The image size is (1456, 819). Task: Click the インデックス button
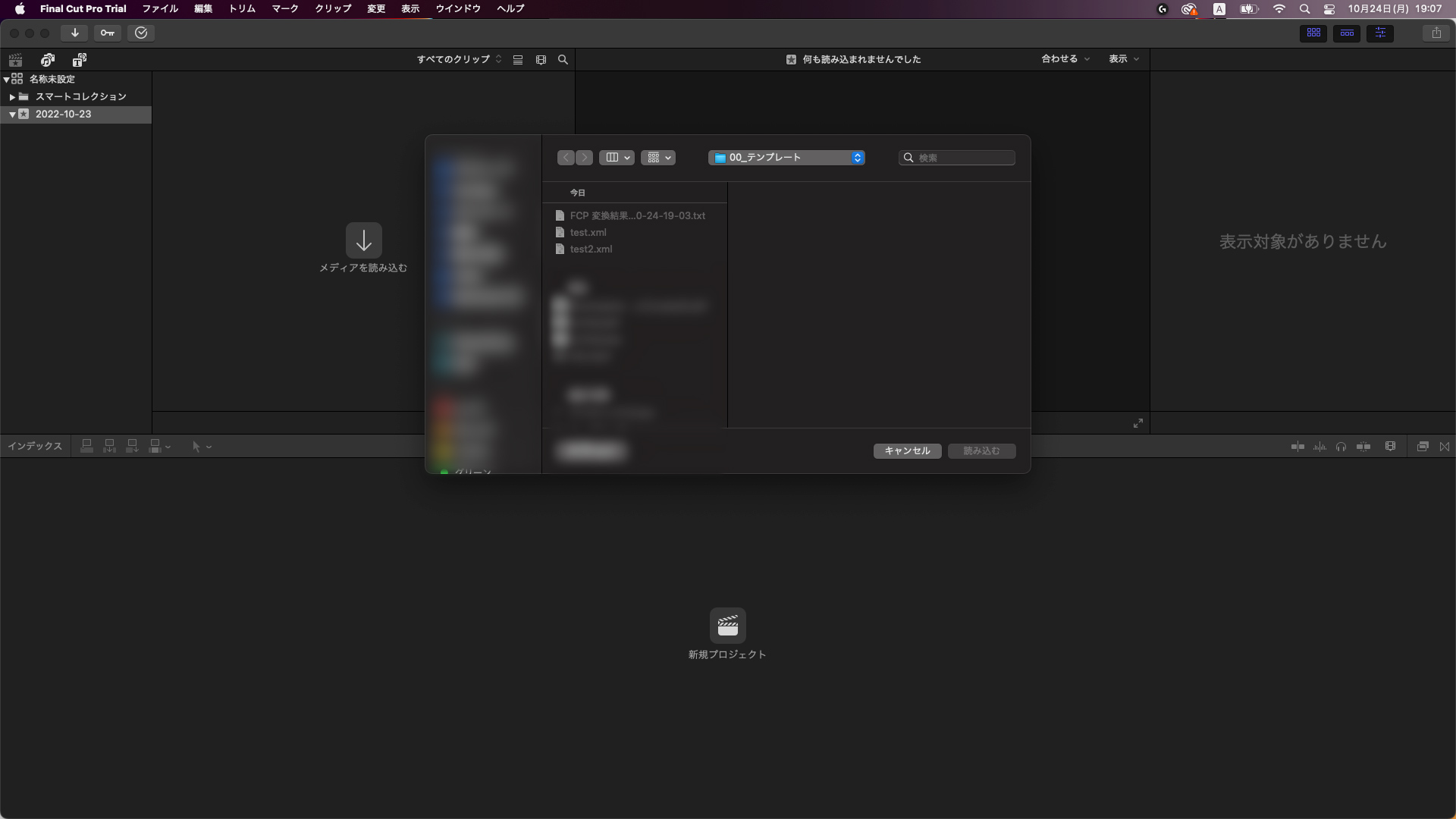[x=35, y=447]
